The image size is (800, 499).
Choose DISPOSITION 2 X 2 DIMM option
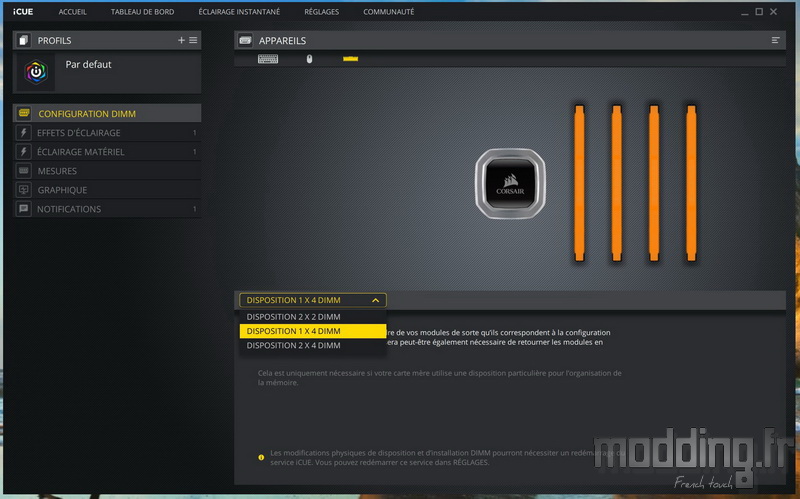tap(313, 317)
